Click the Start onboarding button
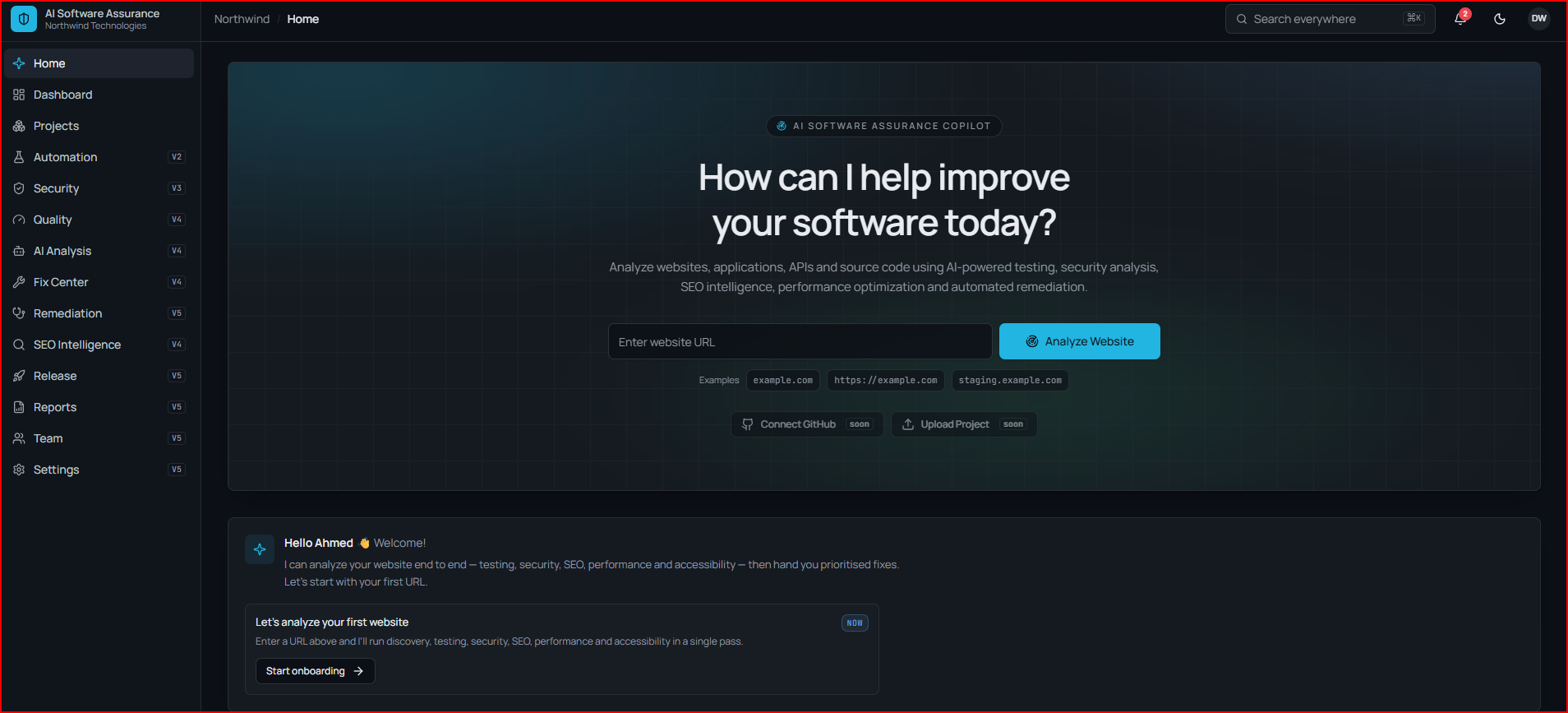Screen dimensions: 1568x713 (315, 671)
